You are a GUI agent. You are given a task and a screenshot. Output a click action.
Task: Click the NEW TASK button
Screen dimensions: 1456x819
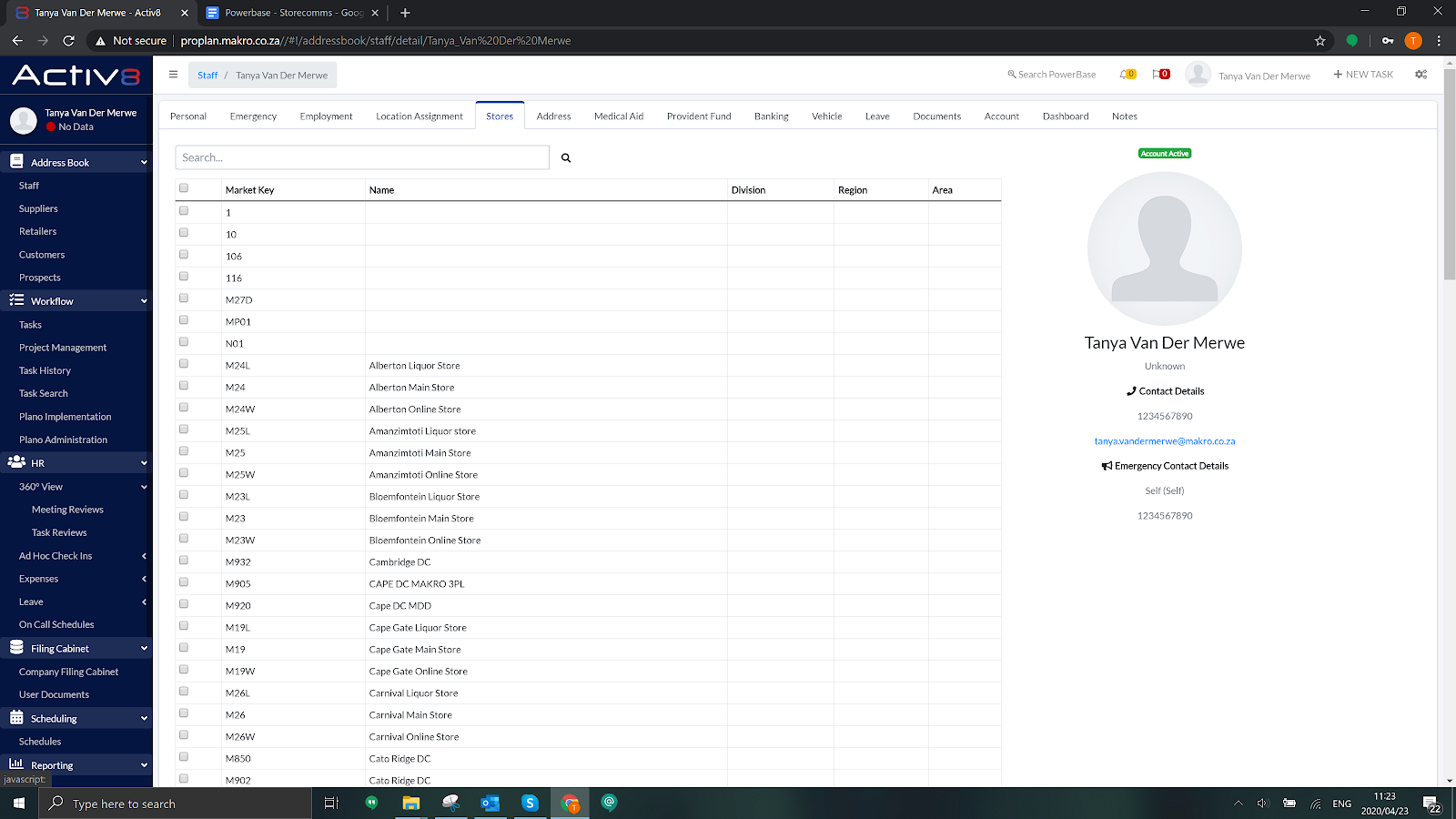coord(1363,75)
